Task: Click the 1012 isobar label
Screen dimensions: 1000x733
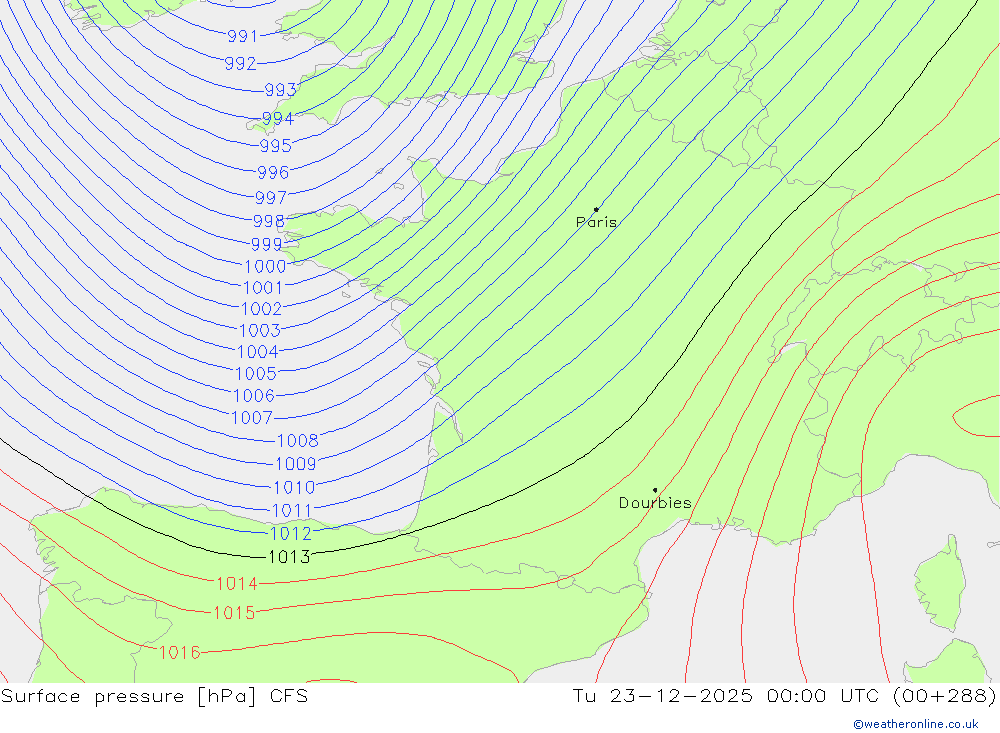Action: [x=291, y=534]
